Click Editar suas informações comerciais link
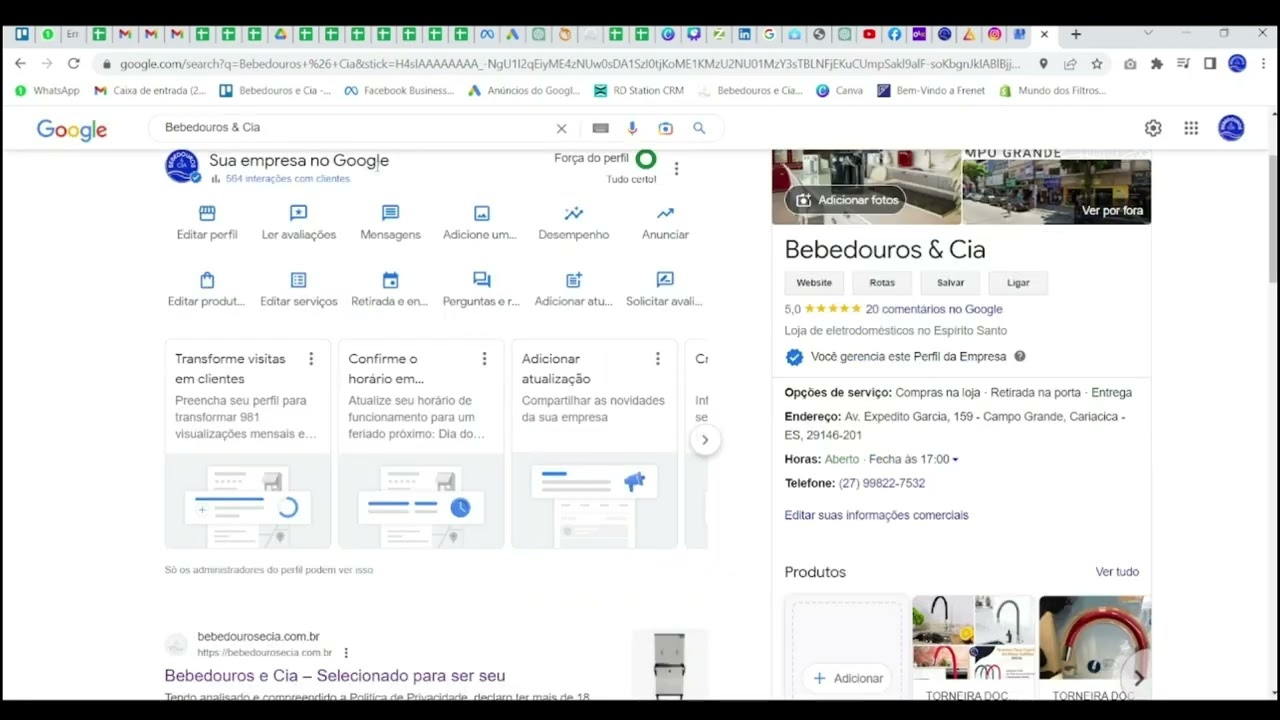1280x720 pixels. coord(876,515)
